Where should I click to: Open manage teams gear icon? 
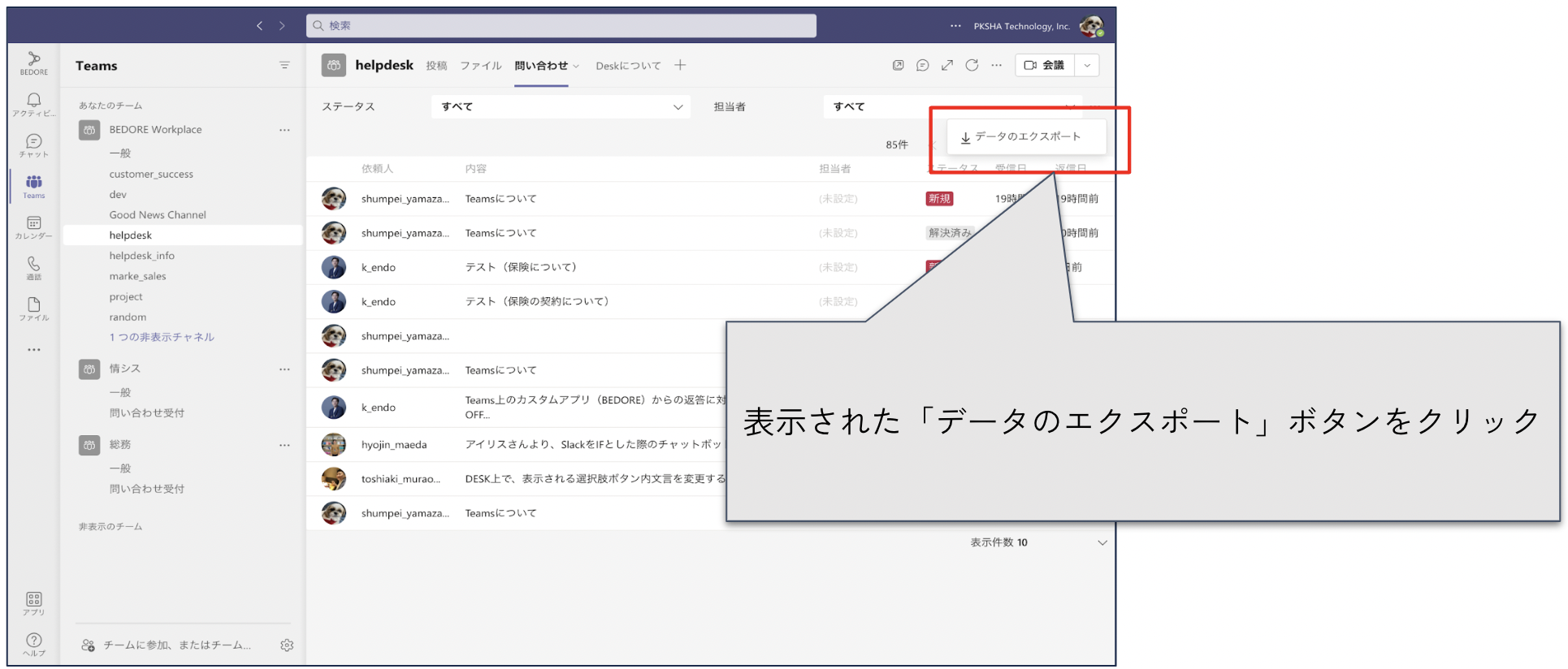click(x=287, y=645)
